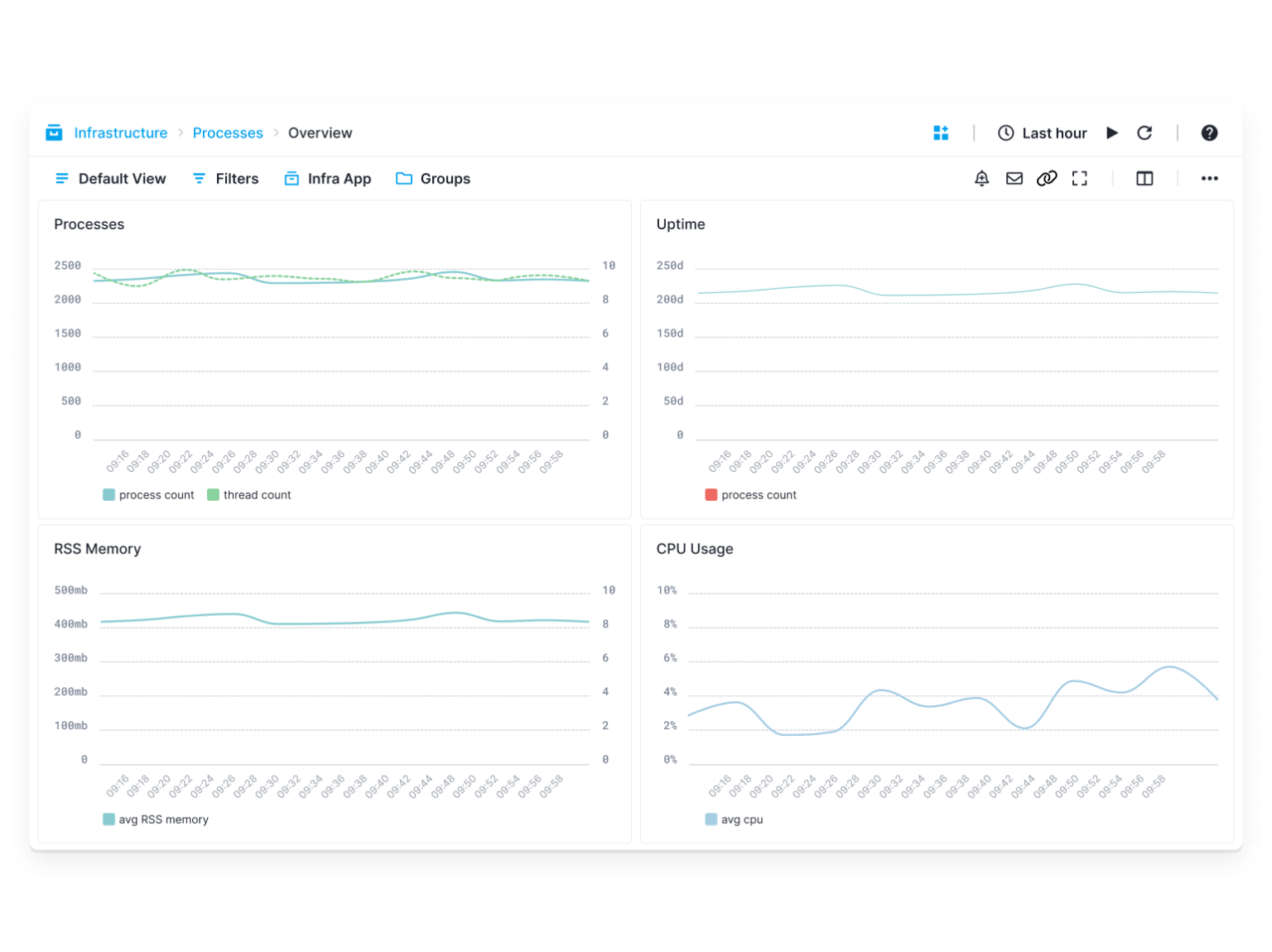The height and width of the screenshot is (952, 1272).
Task: Open the Groups folder menu
Action: [x=433, y=178]
